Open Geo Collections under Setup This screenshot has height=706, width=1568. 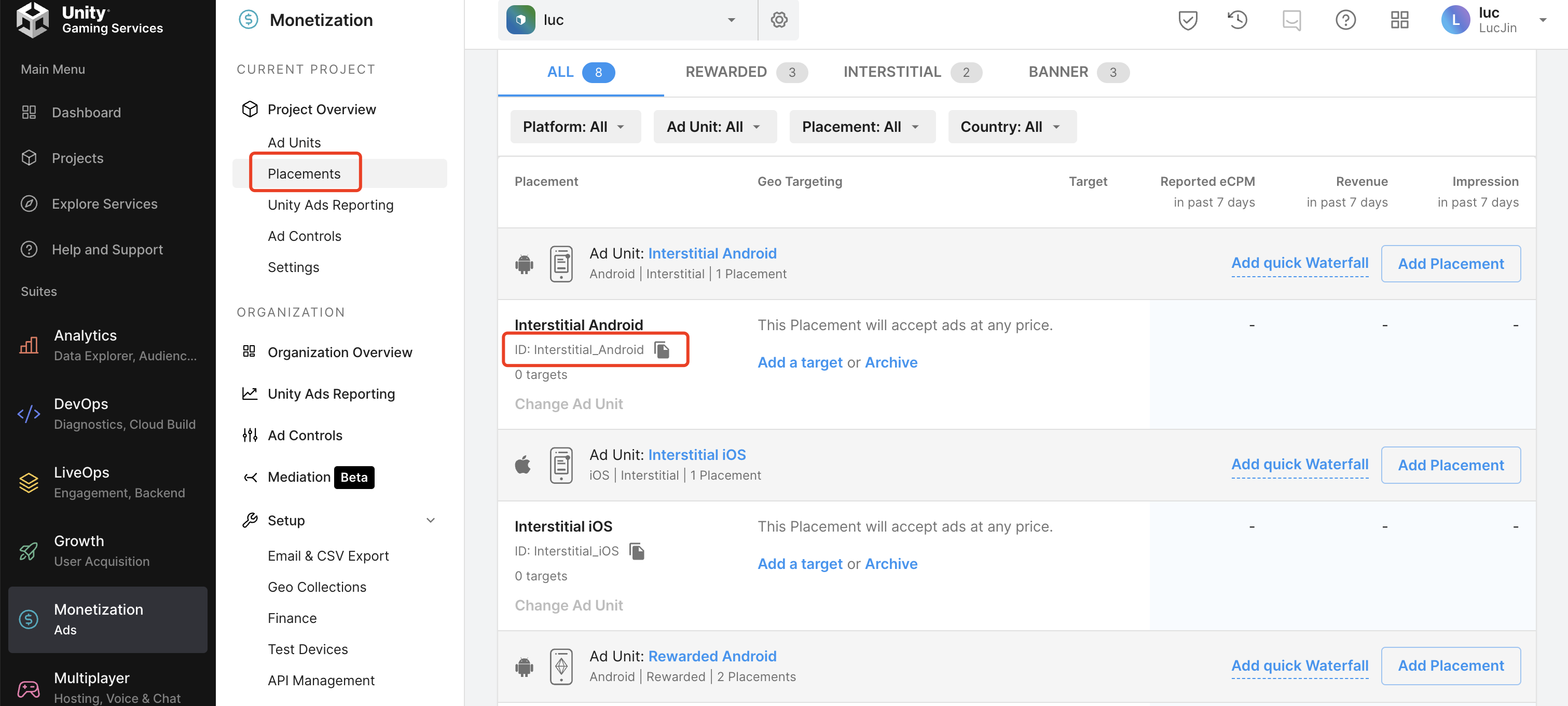pos(317,587)
